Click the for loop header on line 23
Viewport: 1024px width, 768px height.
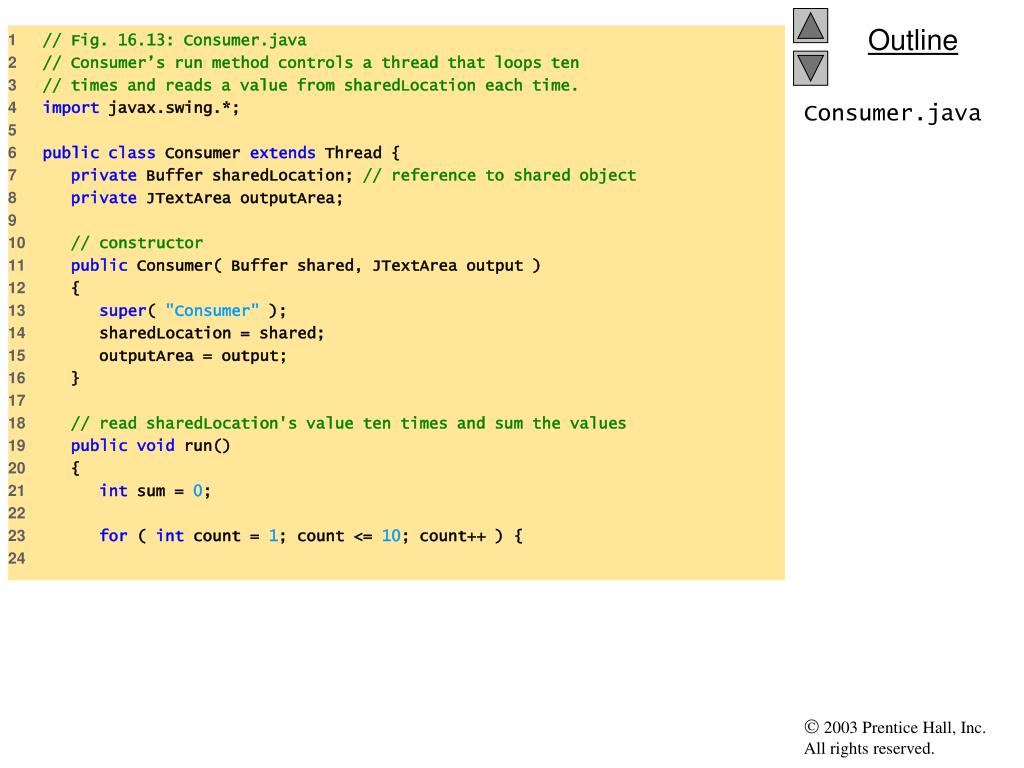pos(311,536)
